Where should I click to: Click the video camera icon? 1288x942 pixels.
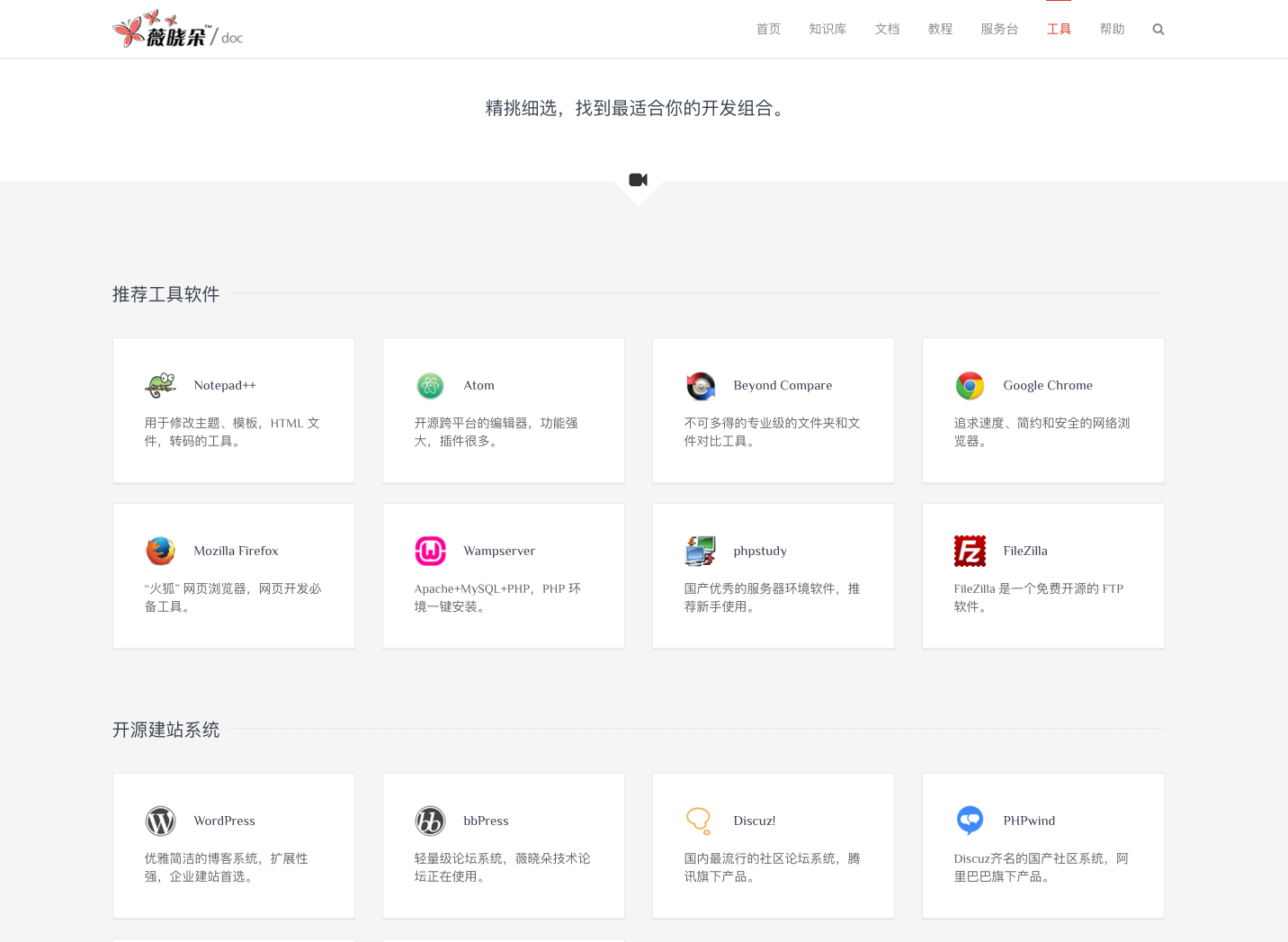point(639,180)
